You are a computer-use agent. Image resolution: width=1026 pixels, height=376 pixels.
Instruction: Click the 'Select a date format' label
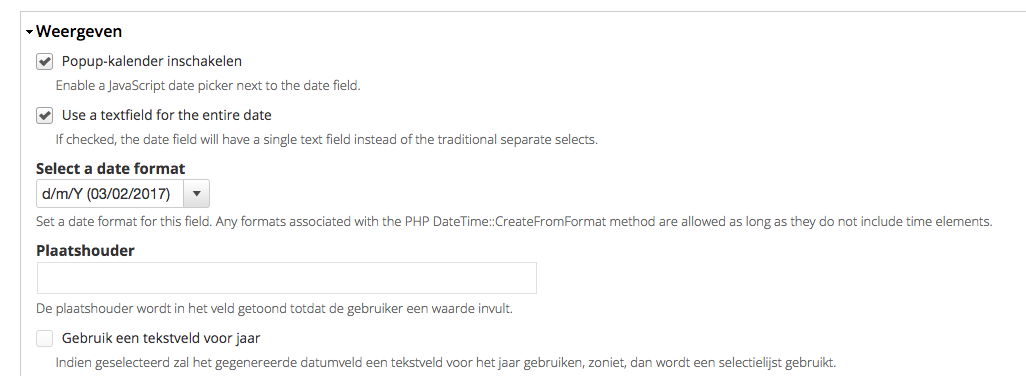tap(111, 169)
